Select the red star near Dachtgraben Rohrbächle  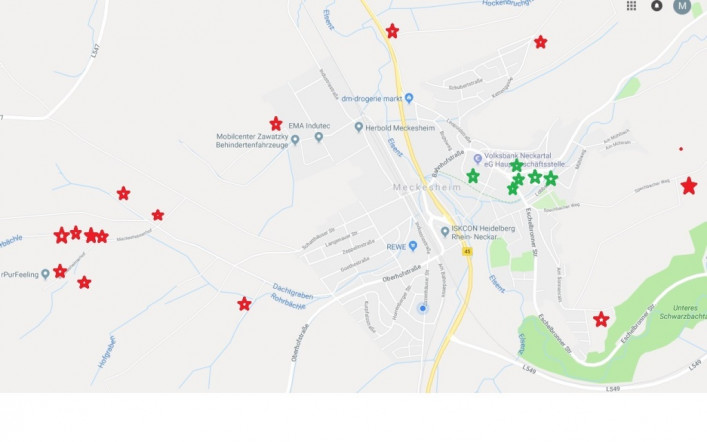pyautogui.click(x=244, y=304)
